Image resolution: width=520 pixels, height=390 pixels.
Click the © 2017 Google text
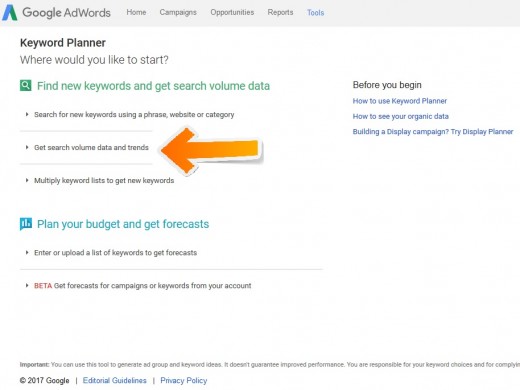45,380
